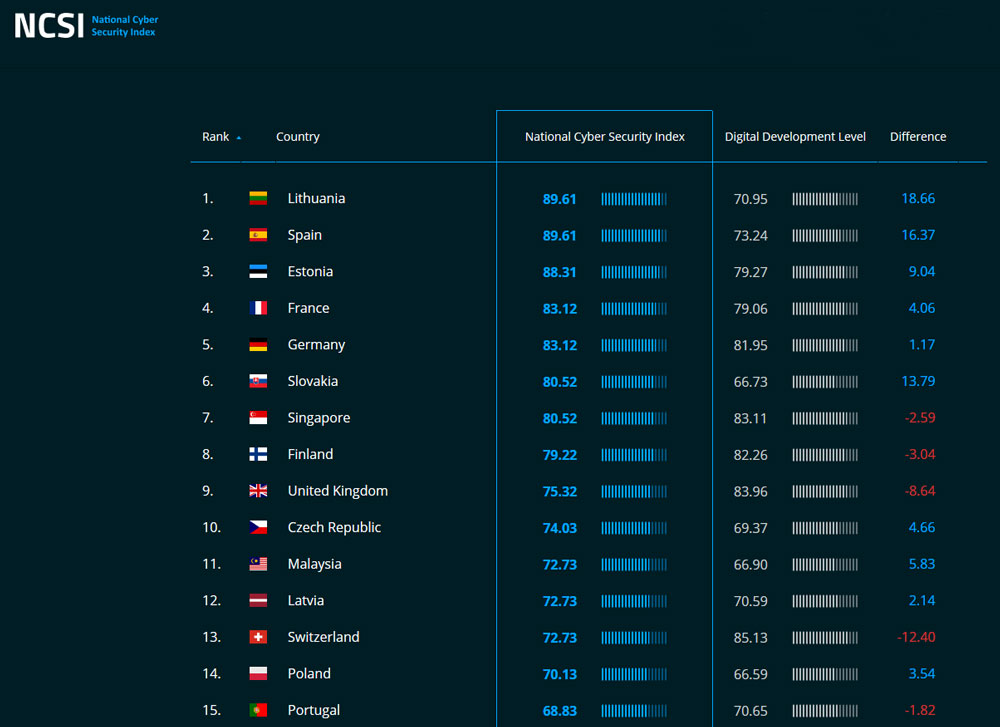Click Slovakia's 13.79 difference value
Screen dimensions: 1000x727
click(x=917, y=381)
